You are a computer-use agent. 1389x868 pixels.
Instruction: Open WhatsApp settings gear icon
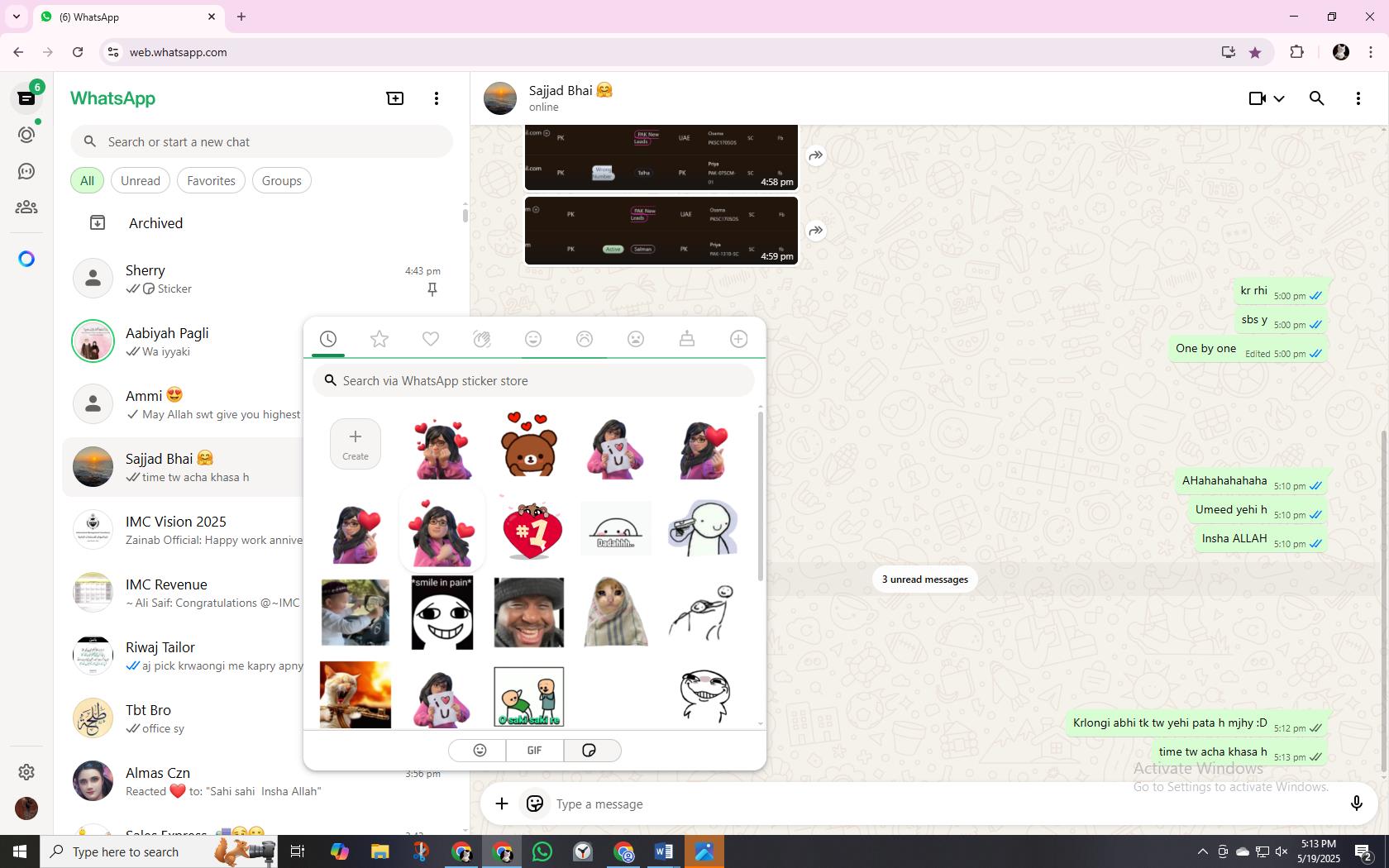pos(26,771)
